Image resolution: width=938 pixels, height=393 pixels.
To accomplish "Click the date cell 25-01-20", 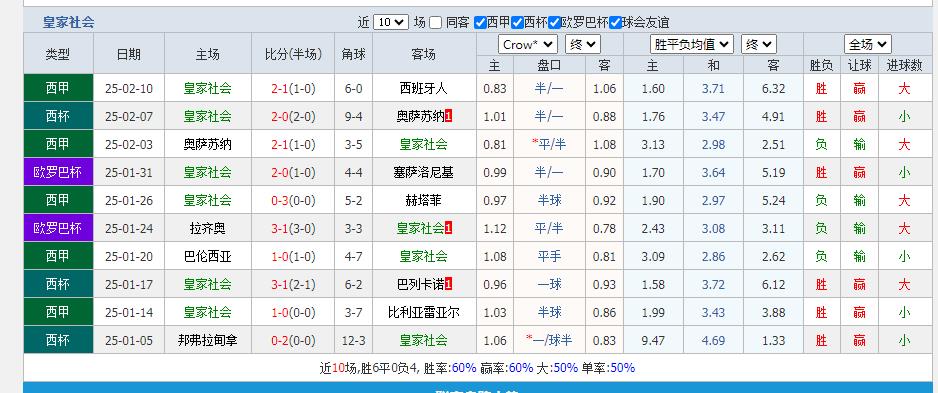I will [129, 257].
